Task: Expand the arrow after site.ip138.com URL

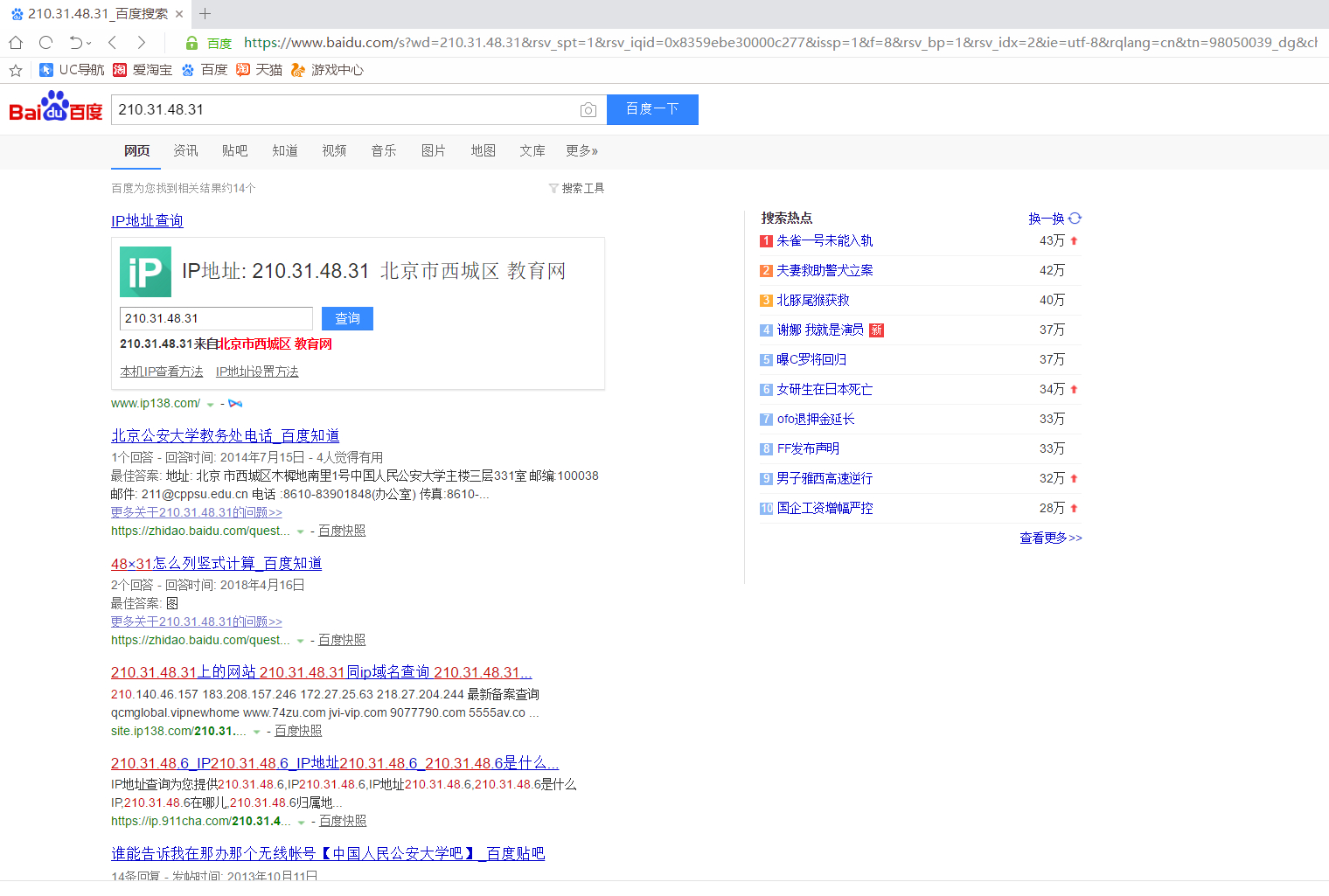Action: click(x=256, y=732)
